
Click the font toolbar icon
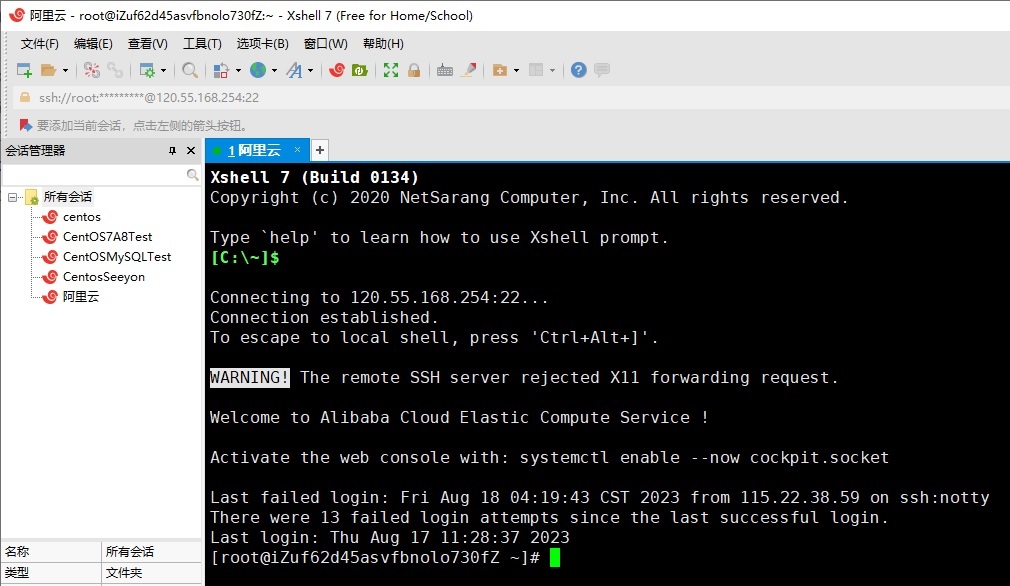click(x=294, y=70)
